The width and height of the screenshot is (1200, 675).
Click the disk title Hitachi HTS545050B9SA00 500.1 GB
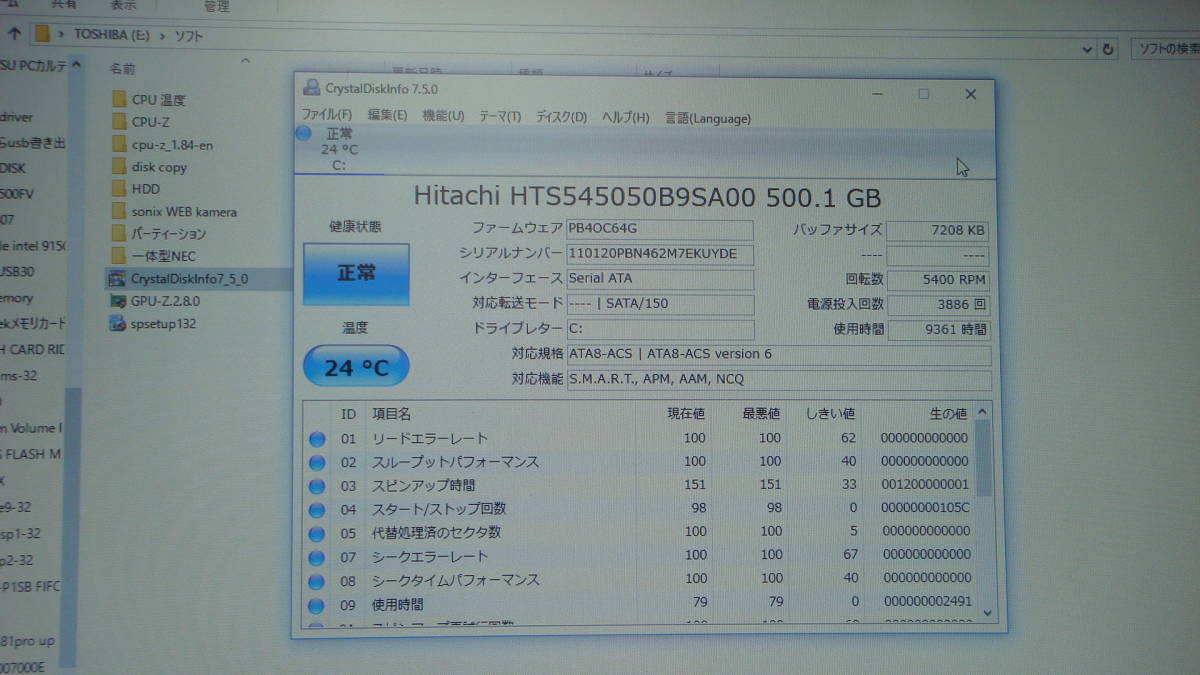648,196
